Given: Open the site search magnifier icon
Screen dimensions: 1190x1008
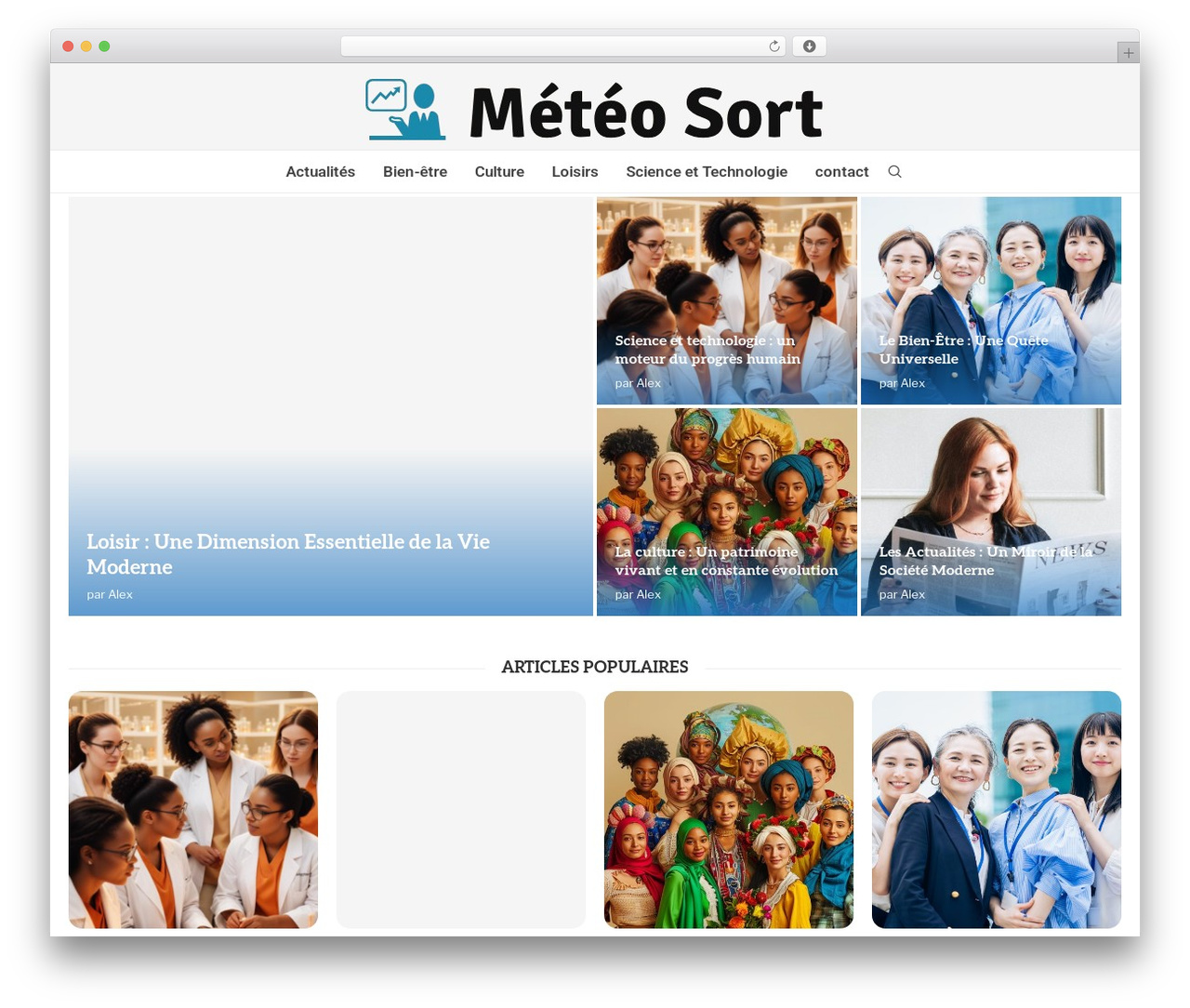Looking at the screenshot, I should [894, 172].
